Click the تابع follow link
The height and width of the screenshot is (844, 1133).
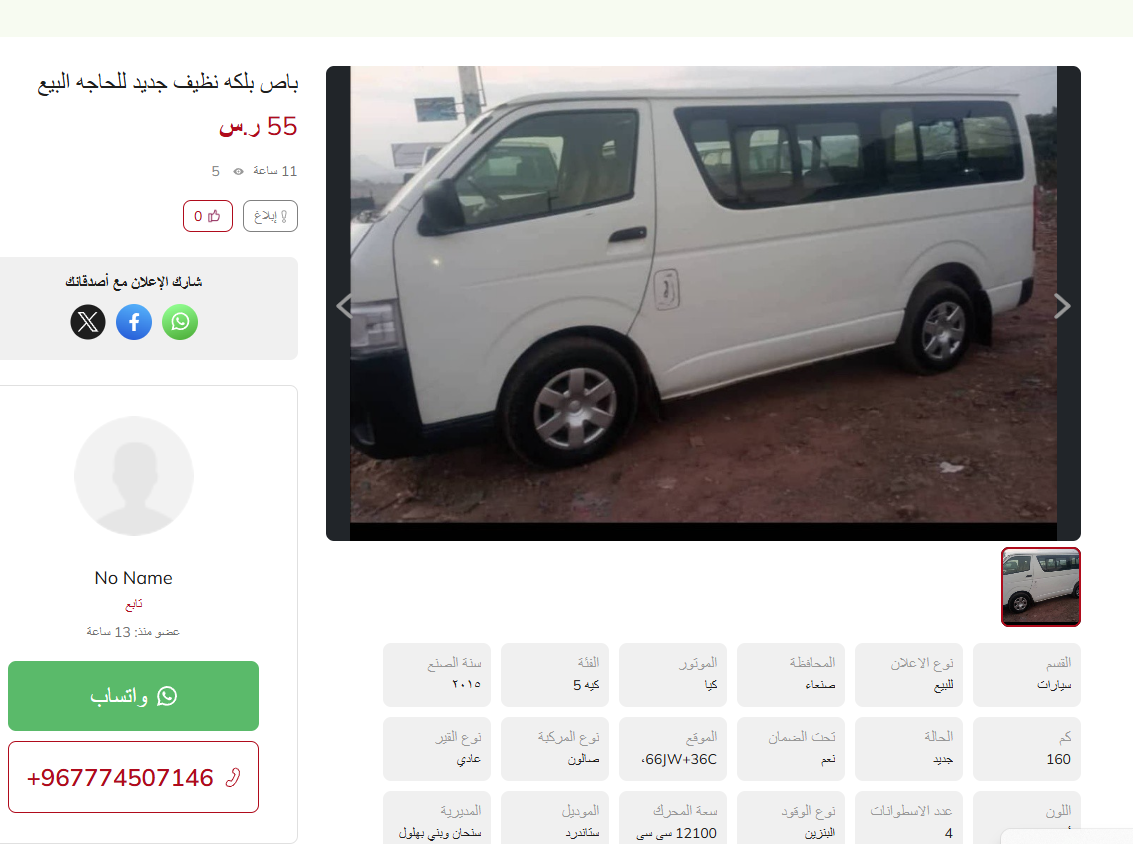click(134, 604)
